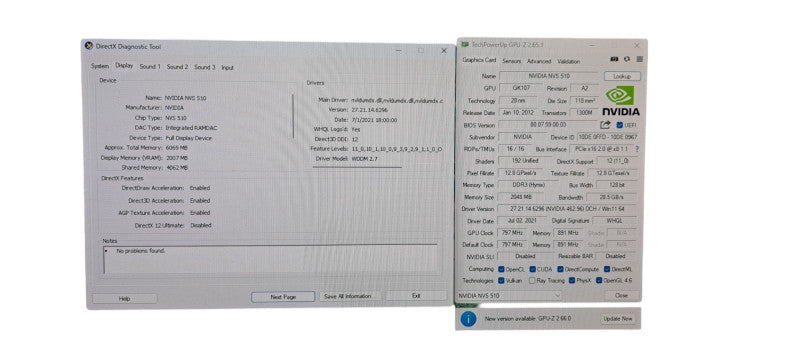Click the Lookup button

click(622, 76)
